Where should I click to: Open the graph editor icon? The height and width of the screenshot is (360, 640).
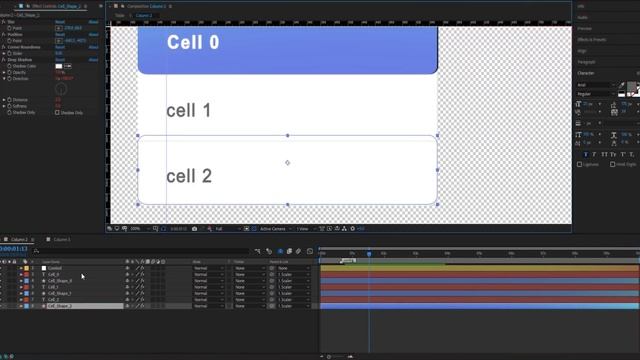tap(310, 251)
